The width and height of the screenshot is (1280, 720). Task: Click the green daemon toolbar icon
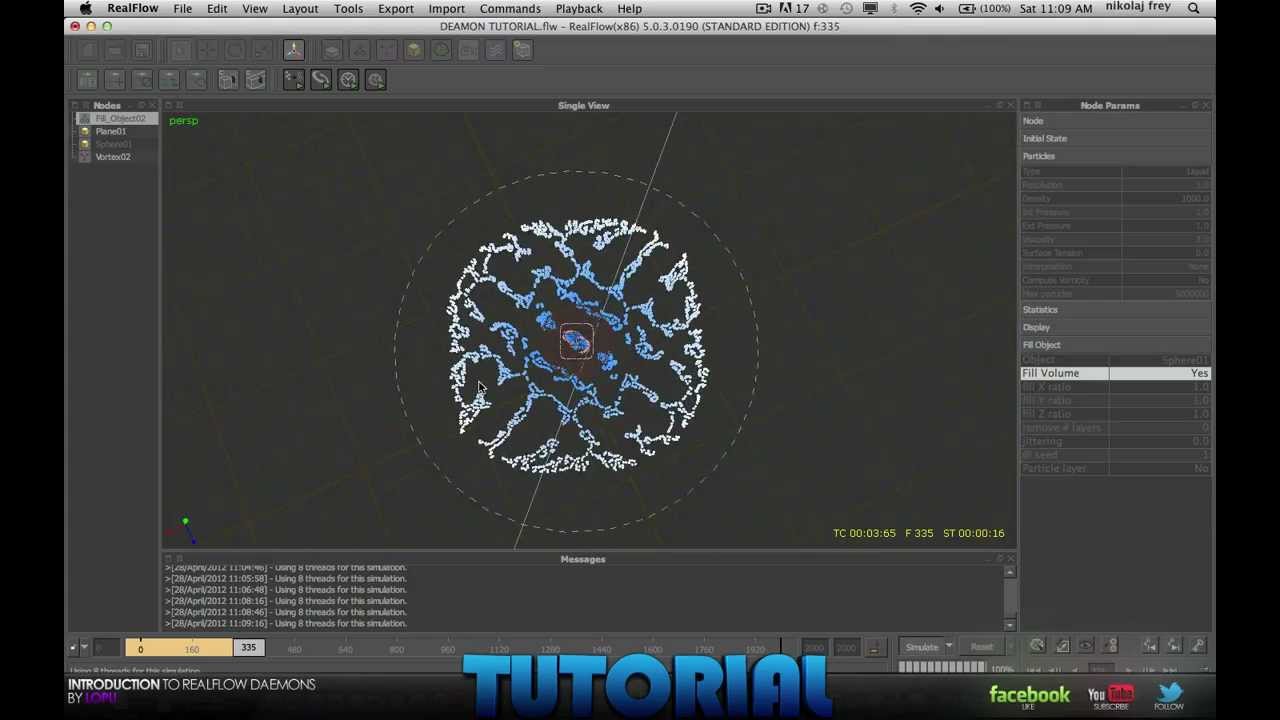click(x=441, y=50)
